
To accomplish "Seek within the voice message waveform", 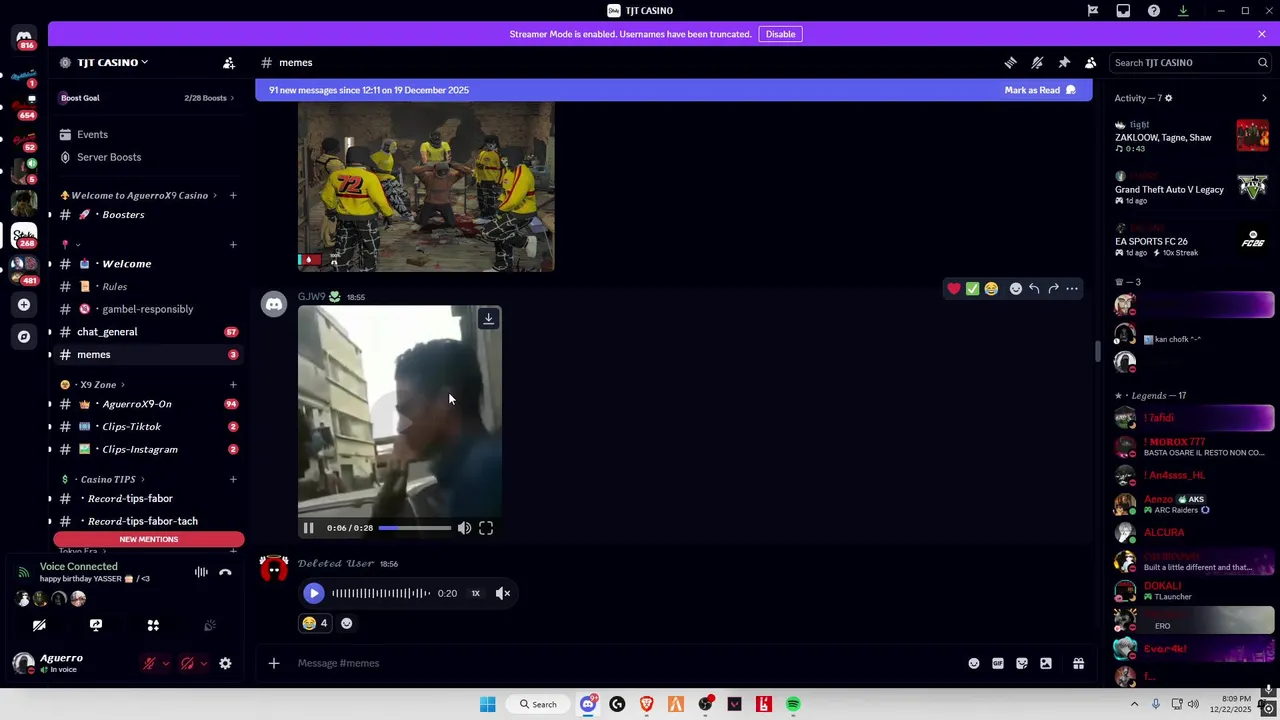I will 381,593.
